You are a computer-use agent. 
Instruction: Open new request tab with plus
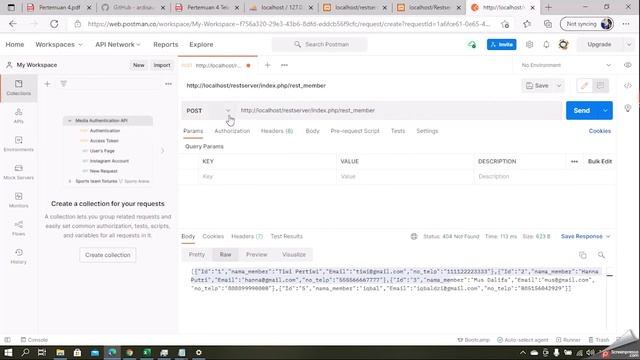[x=267, y=65]
